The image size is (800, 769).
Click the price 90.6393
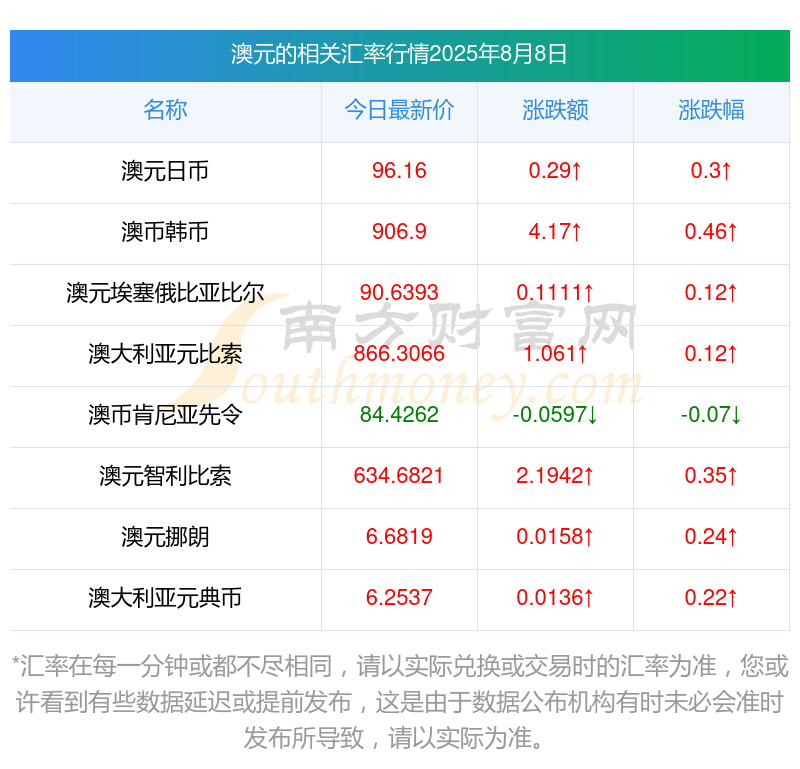(x=399, y=293)
